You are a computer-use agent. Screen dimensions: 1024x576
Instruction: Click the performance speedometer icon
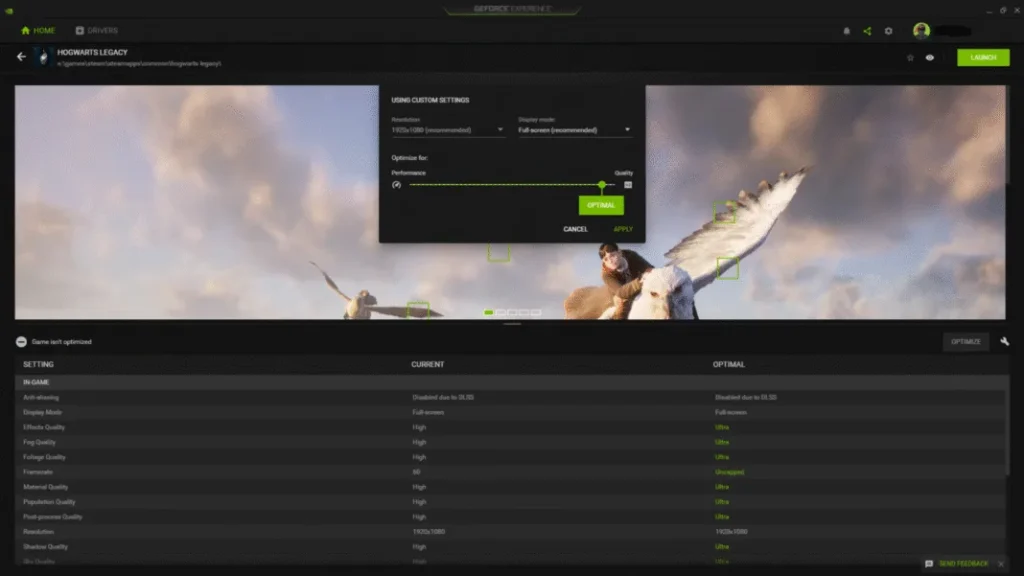396,185
